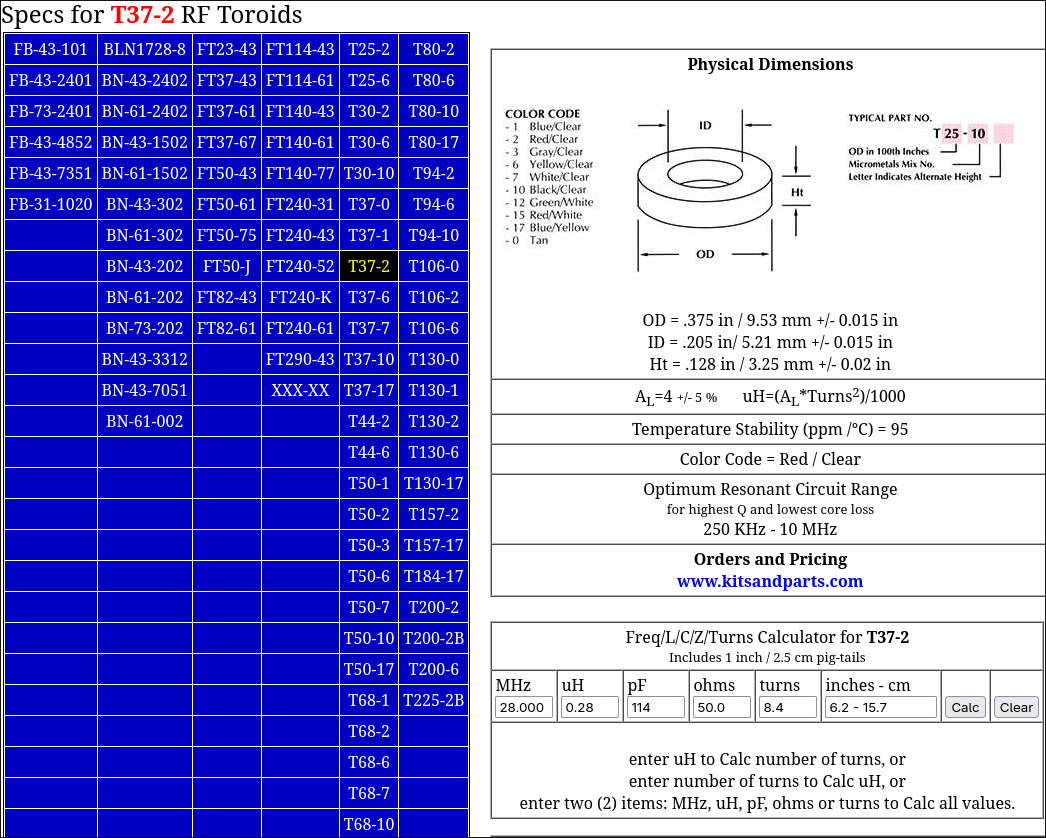Image resolution: width=1046 pixels, height=838 pixels.
Task: Select the T225-2B toroid link
Action: (x=433, y=700)
